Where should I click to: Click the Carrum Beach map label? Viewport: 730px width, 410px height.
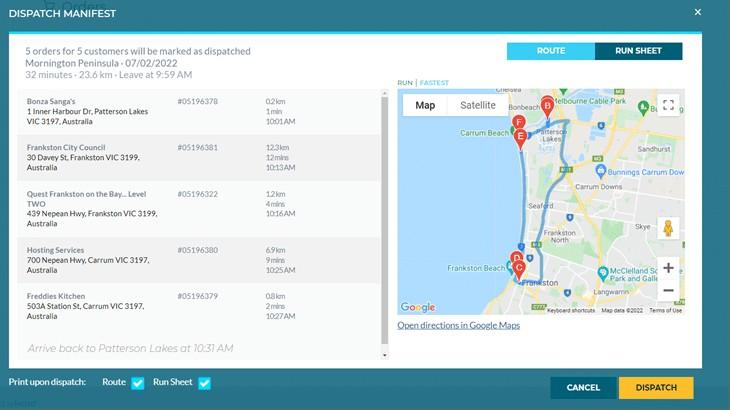pyautogui.click(x=484, y=133)
